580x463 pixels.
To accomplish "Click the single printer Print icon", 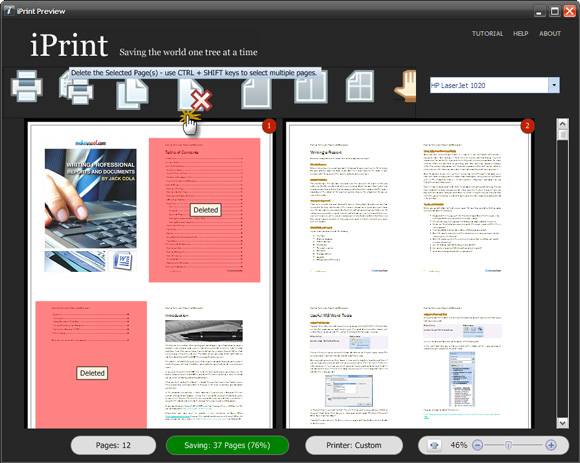I will coord(27,86).
